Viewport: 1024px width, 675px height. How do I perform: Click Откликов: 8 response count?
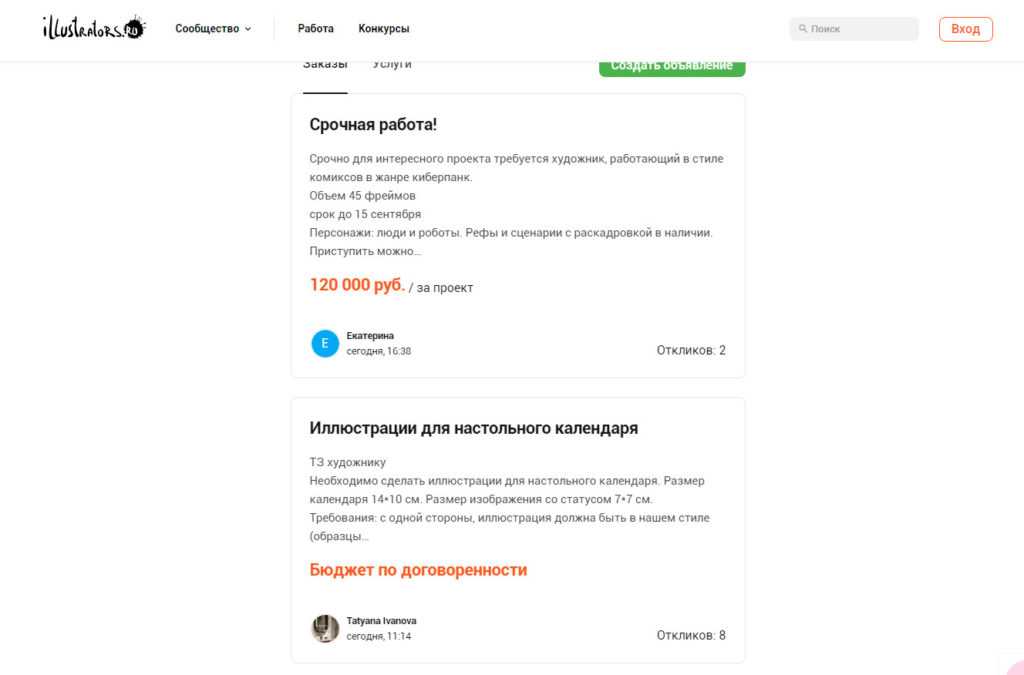[691, 635]
